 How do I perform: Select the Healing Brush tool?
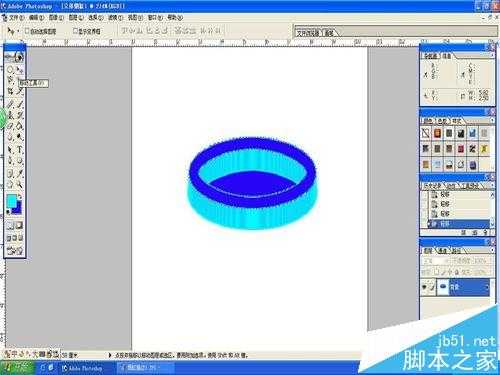click(10, 104)
